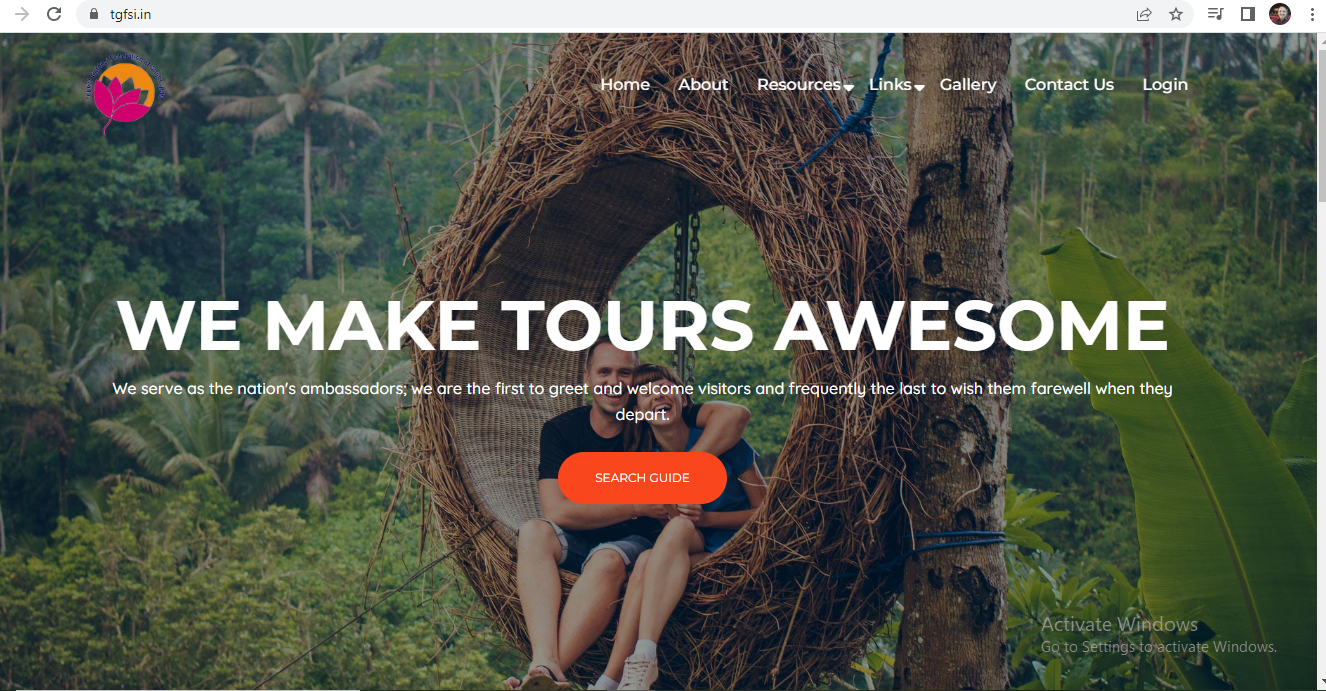
Task: Open the media control icon
Action: coord(1215,14)
